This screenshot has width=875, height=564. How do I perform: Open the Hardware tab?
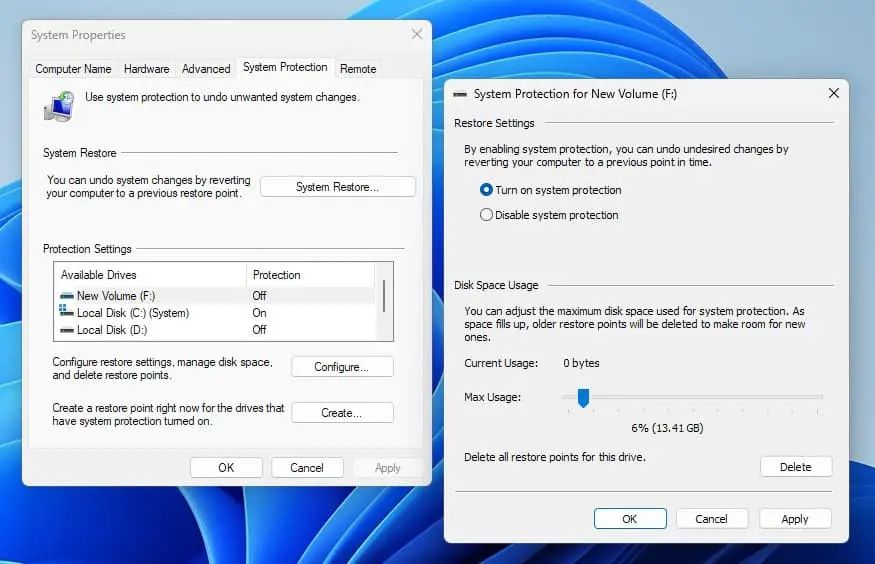(x=146, y=69)
